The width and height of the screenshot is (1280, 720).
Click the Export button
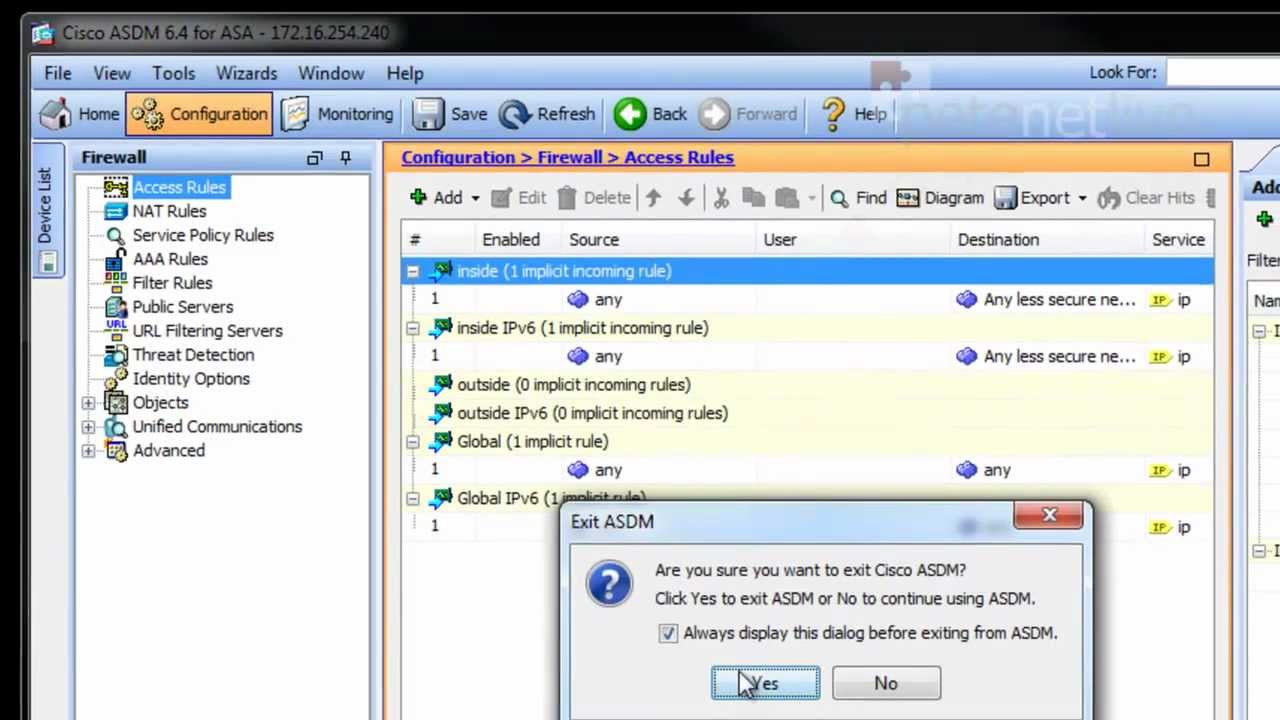click(x=1032, y=198)
